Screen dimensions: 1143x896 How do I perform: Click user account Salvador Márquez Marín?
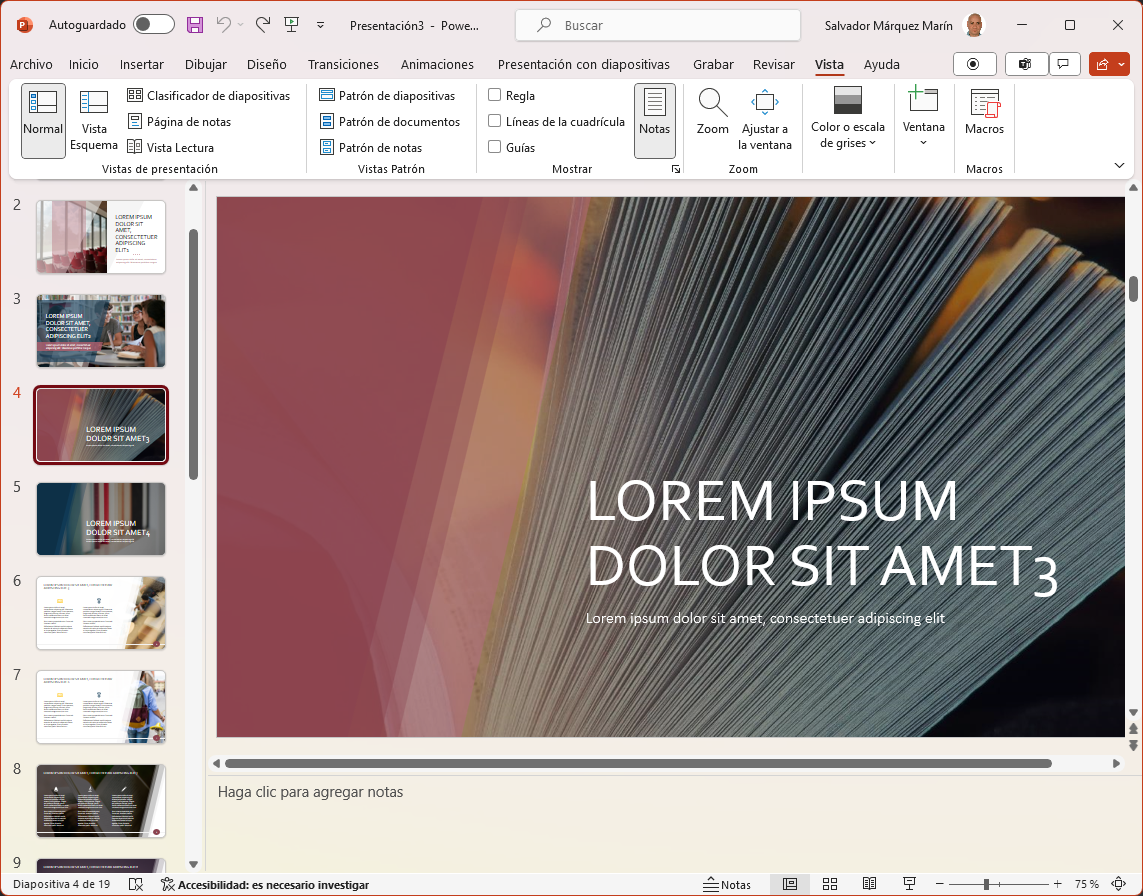tap(905, 26)
